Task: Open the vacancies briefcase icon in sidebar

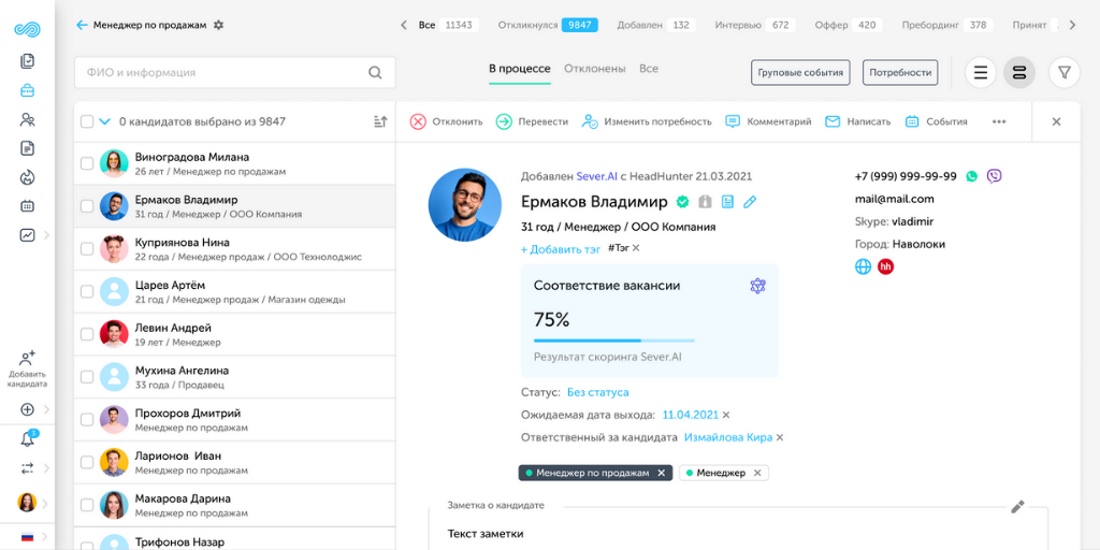Action: pyautogui.click(x=27, y=90)
